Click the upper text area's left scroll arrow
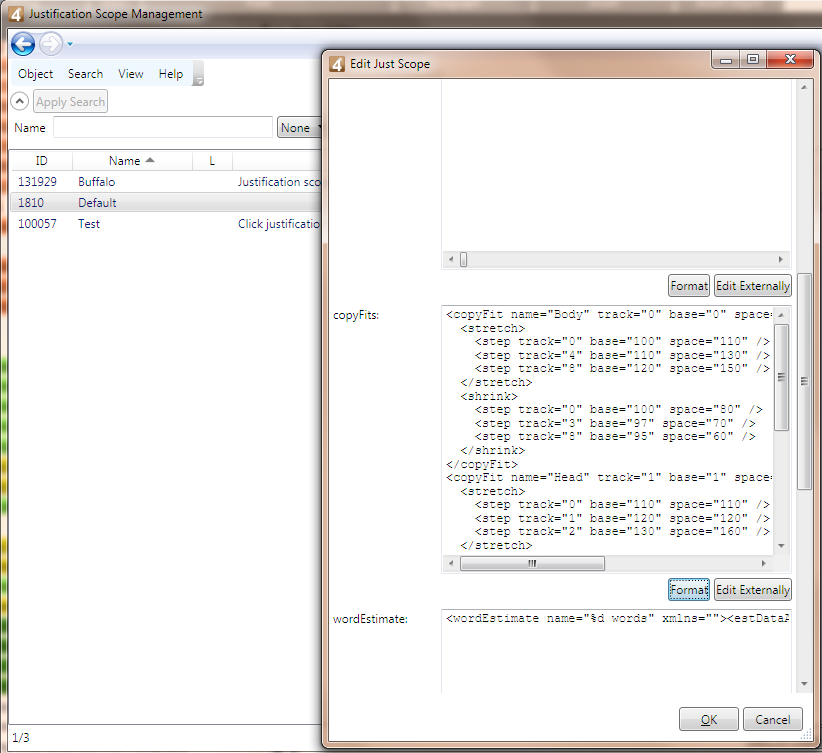 coord(451,260)
